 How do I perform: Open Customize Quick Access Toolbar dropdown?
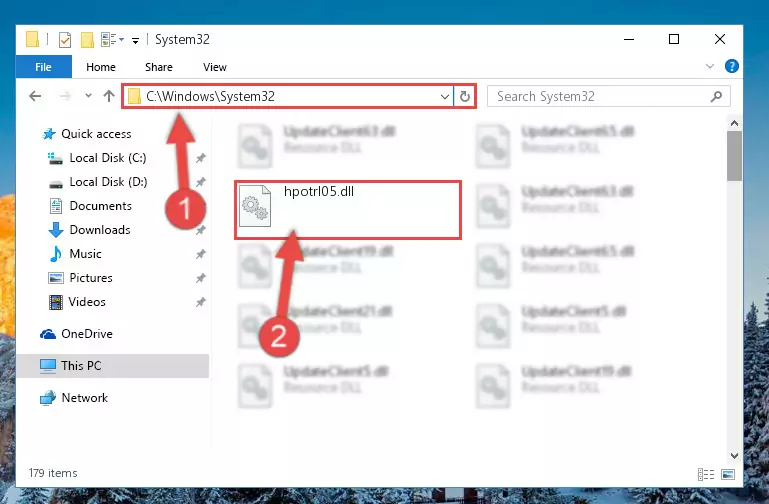pos(135,40)
